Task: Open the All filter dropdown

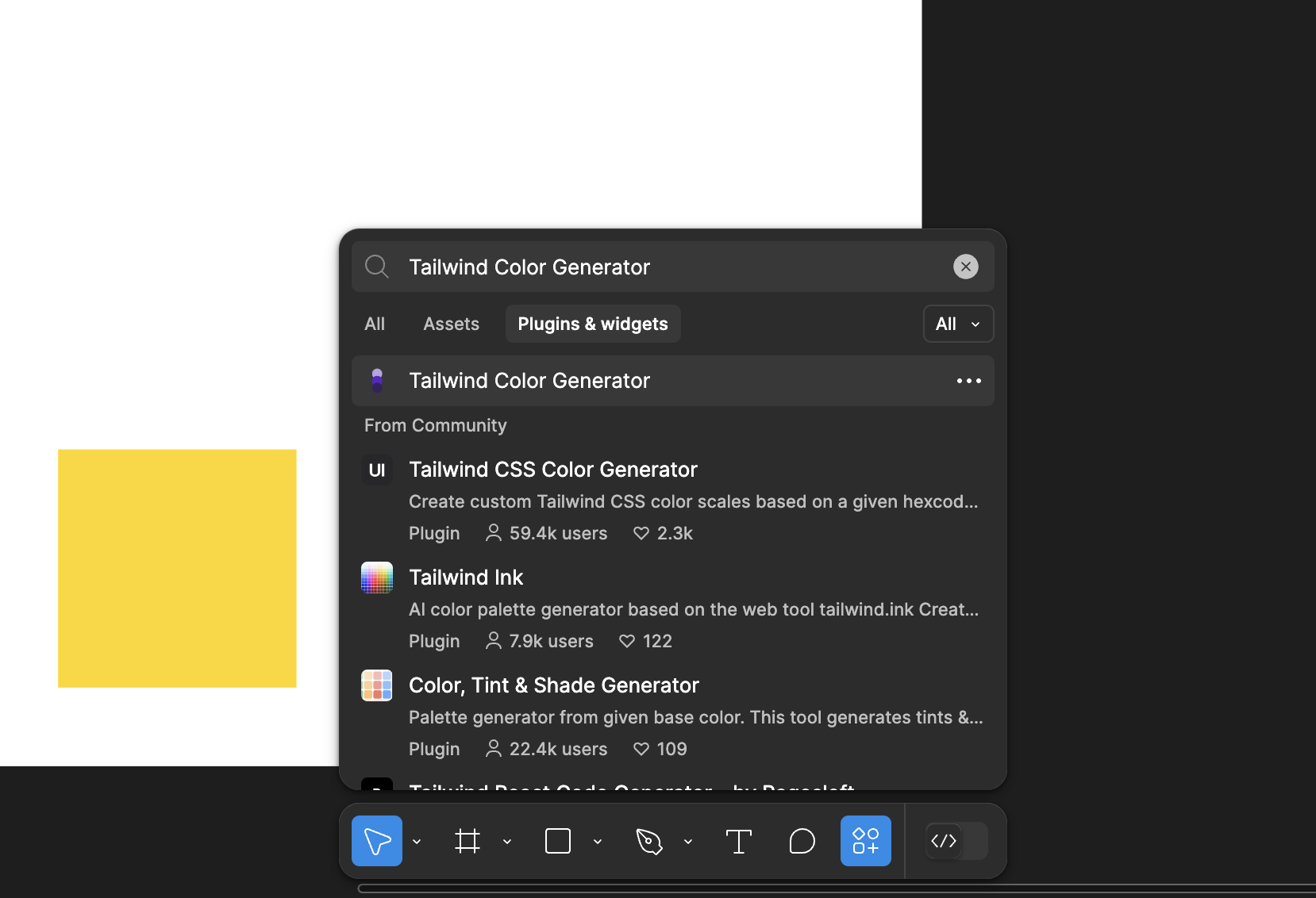Action: [x=959, y=324]
